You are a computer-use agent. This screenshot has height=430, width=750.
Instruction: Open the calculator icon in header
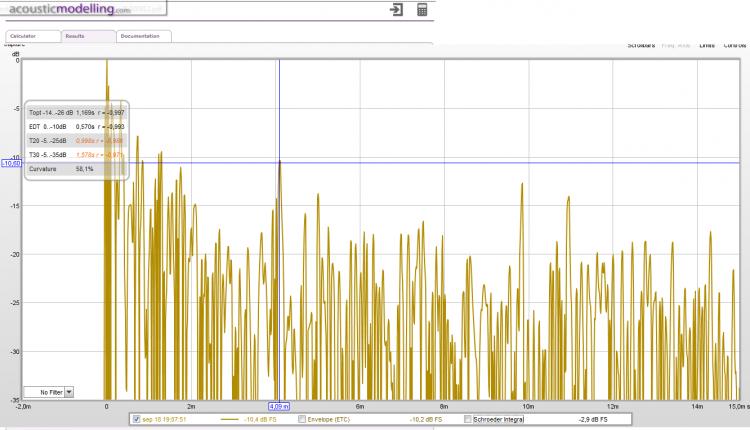click(423, 9)
